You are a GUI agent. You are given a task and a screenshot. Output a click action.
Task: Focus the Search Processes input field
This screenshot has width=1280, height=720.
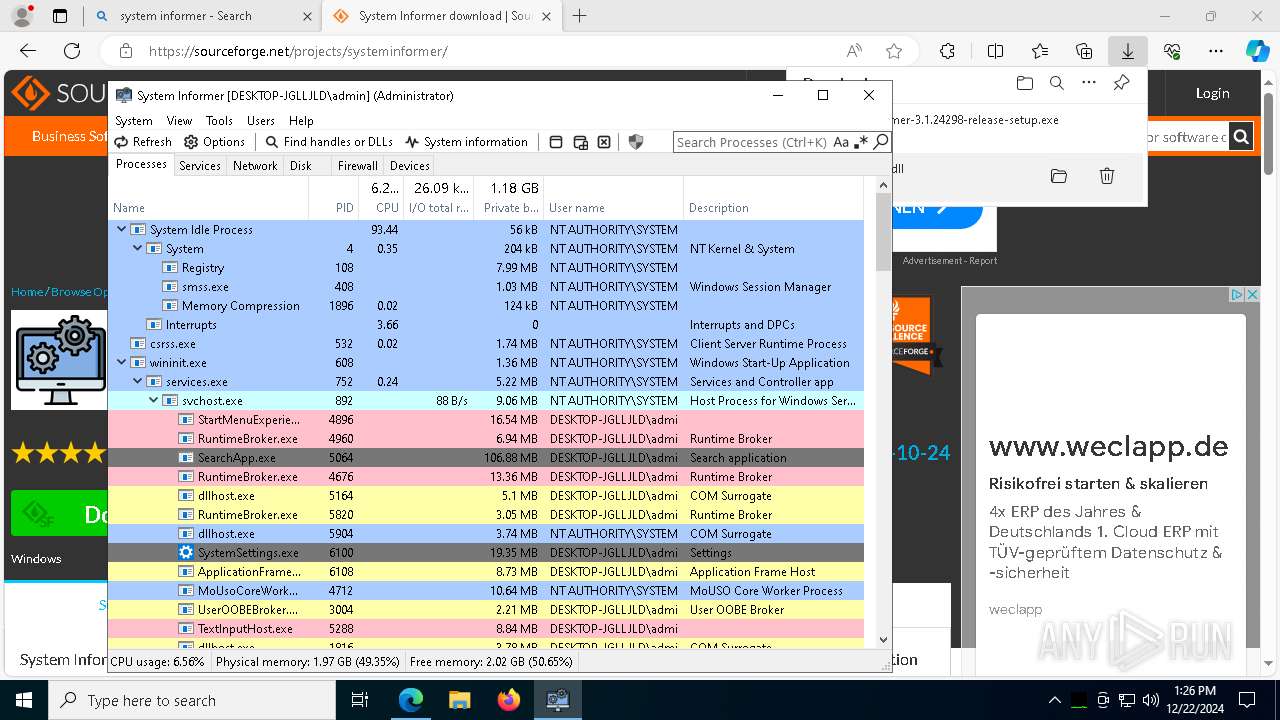point(752,142)
